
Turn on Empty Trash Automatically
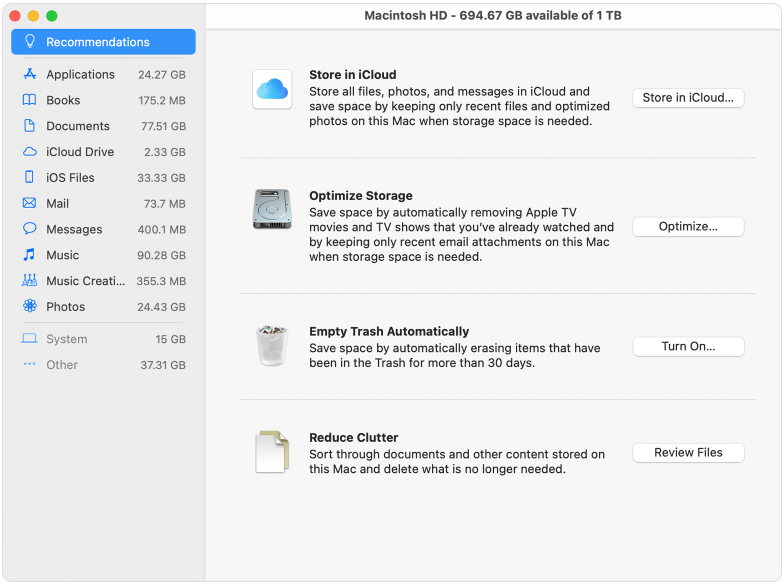pos(688,347)
